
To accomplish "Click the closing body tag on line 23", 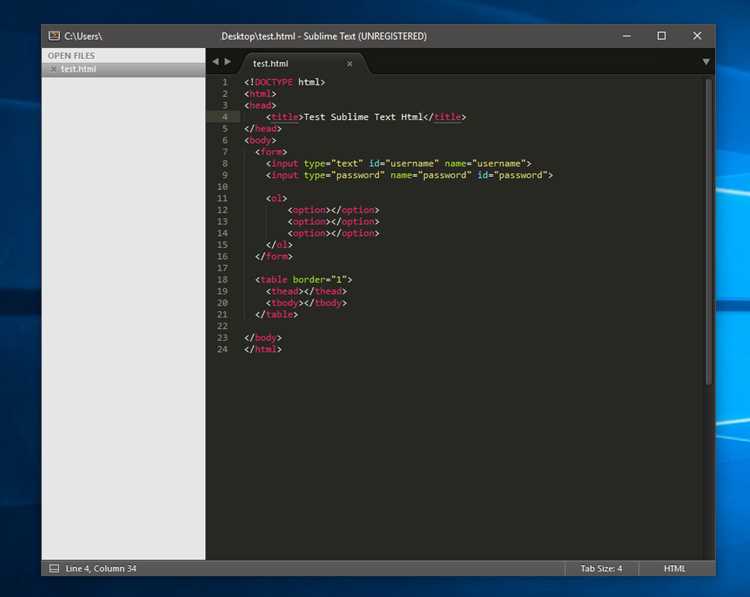I will [263, 338].
